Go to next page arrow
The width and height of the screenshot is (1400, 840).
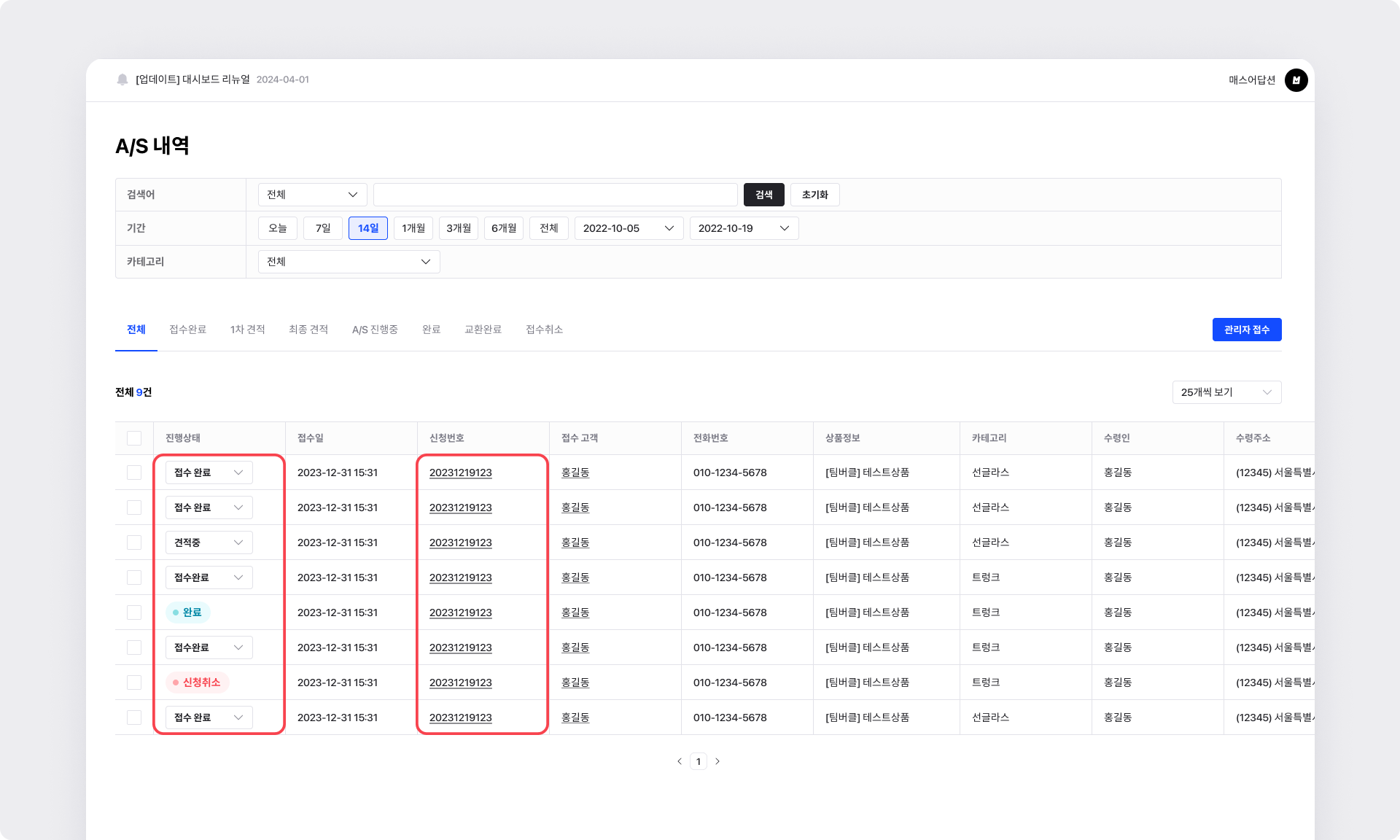[717, 761]
